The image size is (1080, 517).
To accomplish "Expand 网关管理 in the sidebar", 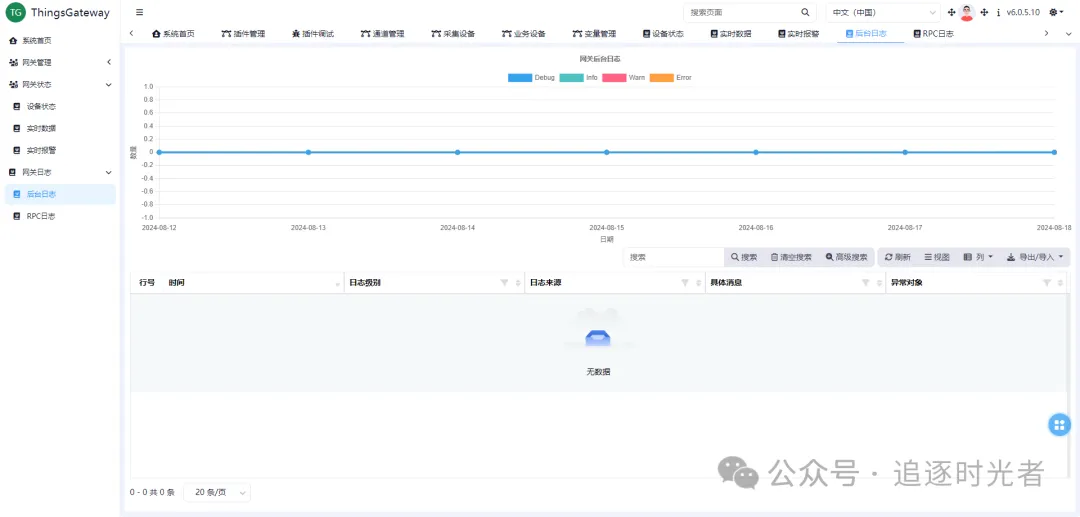I will (x=59, y=62).
